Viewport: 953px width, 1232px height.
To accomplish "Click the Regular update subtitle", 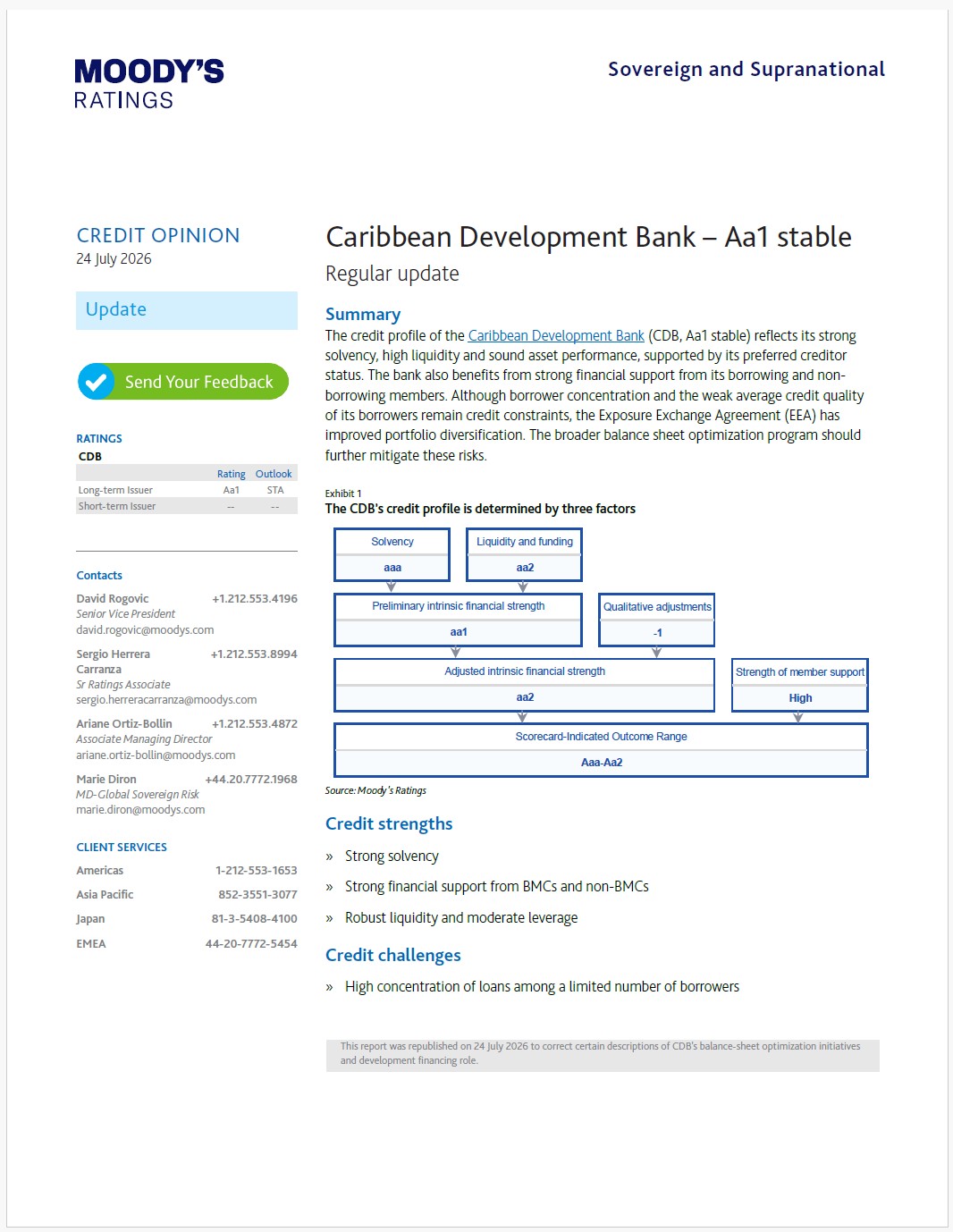I will point(392,274).
